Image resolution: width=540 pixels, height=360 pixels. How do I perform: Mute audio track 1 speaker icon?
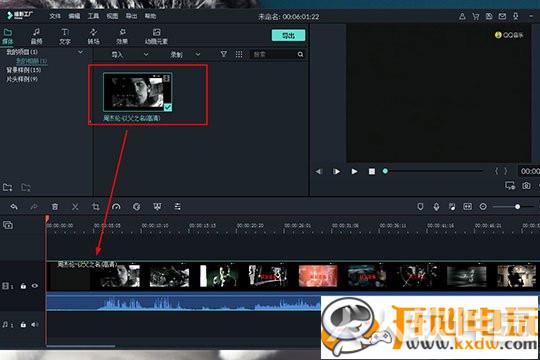pyautogui.click(x=34, y=325)
